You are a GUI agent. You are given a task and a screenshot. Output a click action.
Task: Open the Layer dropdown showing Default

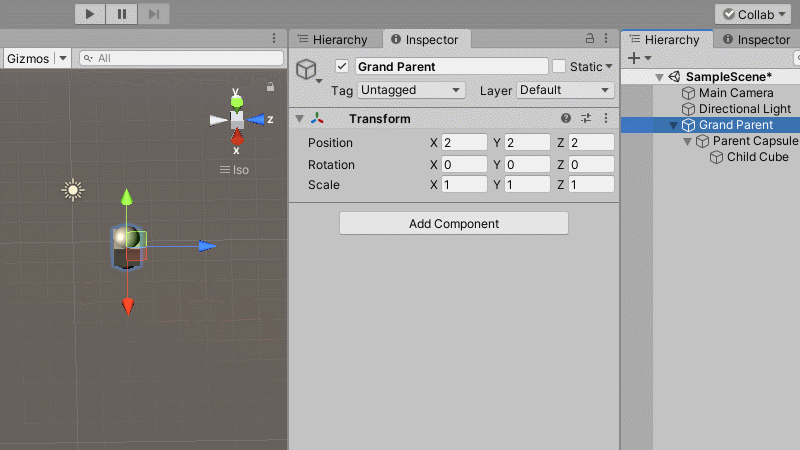pos(565,90)
